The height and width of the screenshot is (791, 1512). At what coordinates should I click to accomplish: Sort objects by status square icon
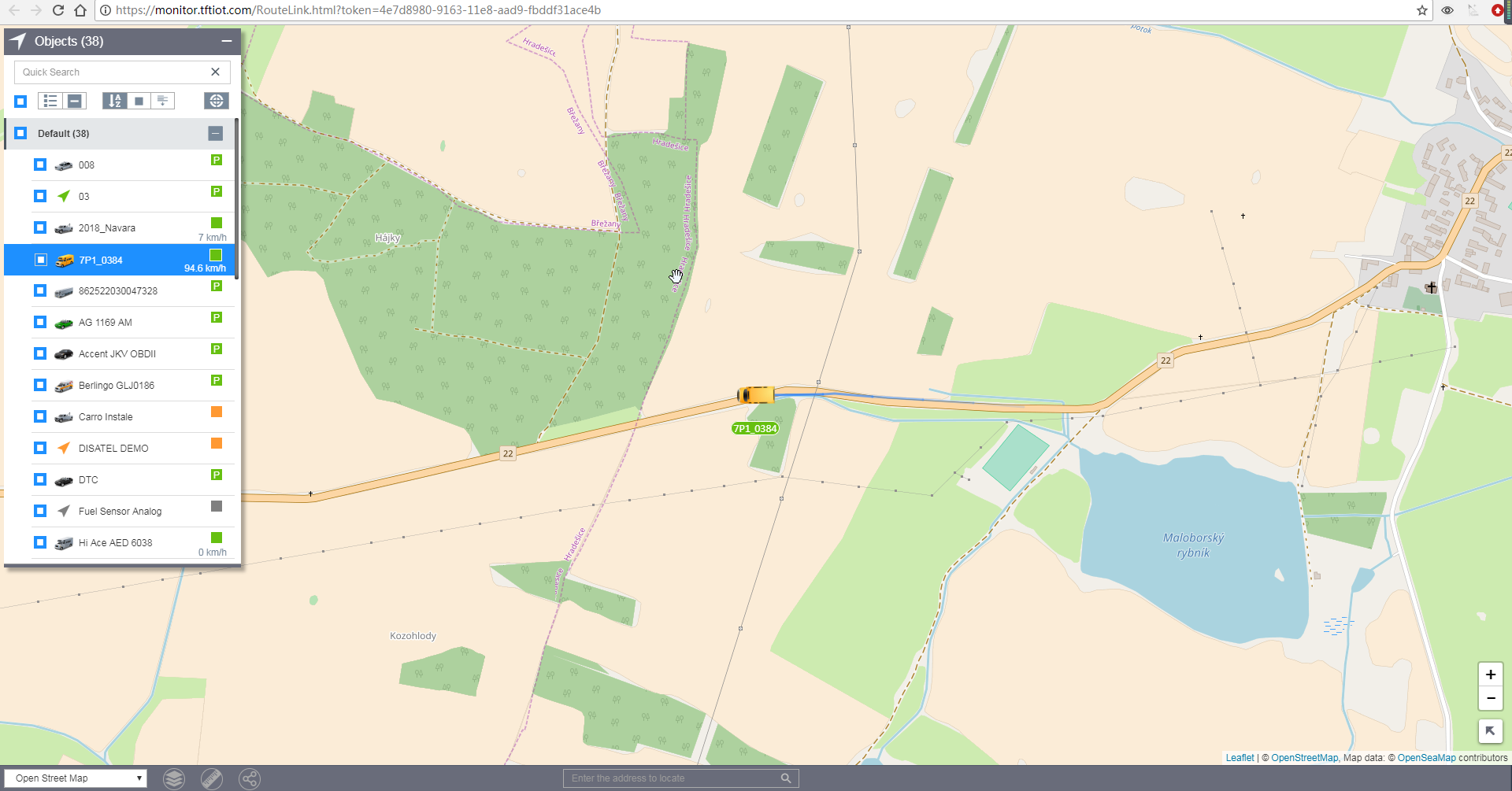click(139, 101)
